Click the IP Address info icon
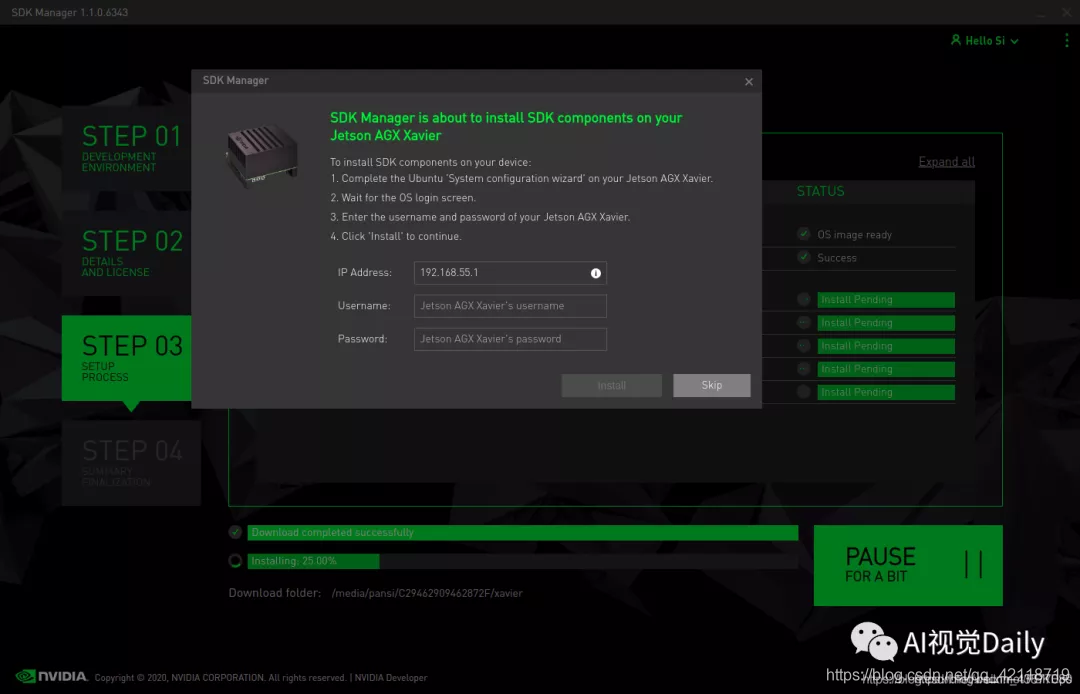 pos(596,273)
